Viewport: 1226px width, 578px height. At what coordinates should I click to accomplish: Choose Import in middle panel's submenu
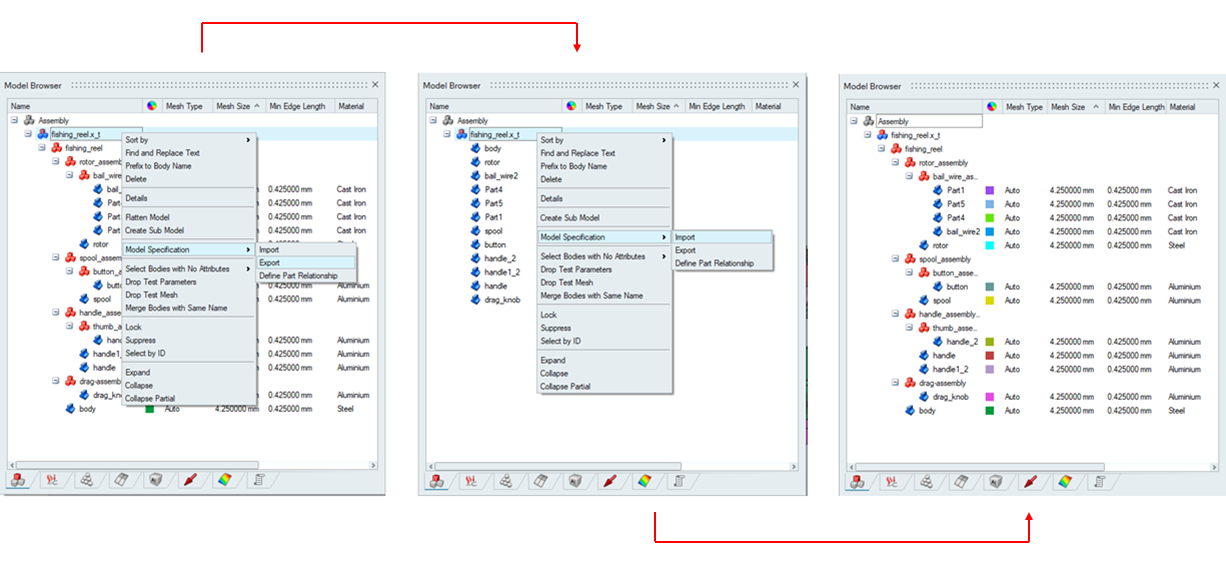pyautogui.click(x=685, y=237)
